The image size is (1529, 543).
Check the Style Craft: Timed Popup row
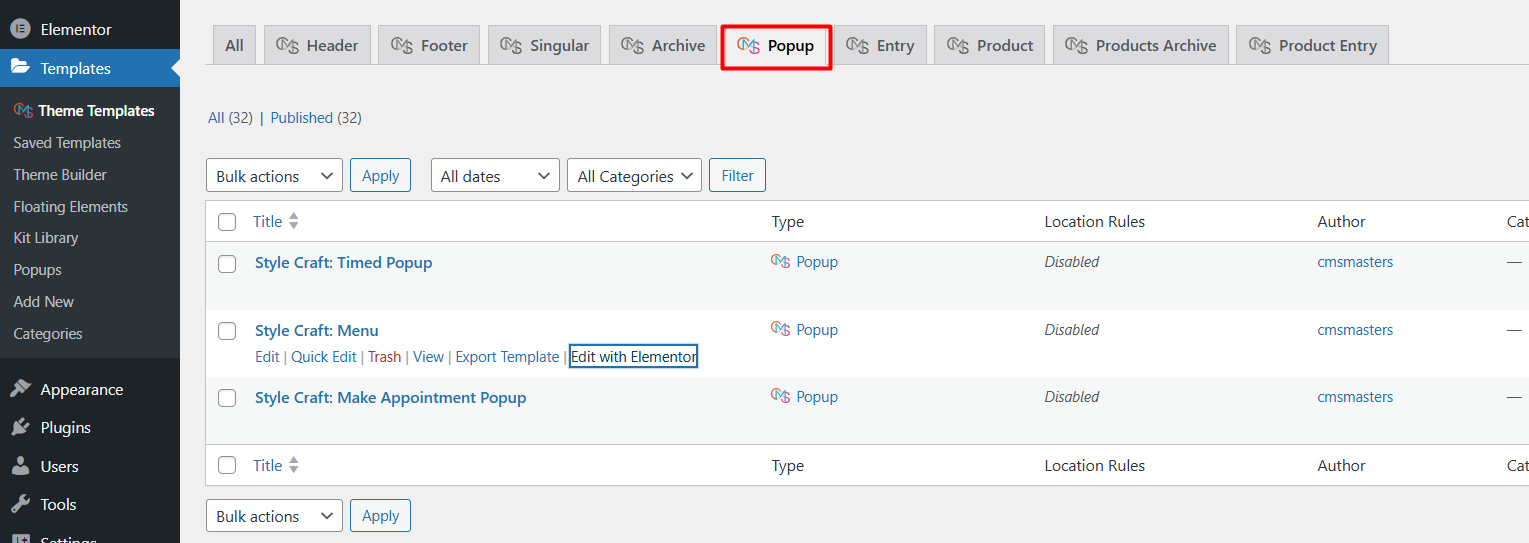tap(227, 264)
